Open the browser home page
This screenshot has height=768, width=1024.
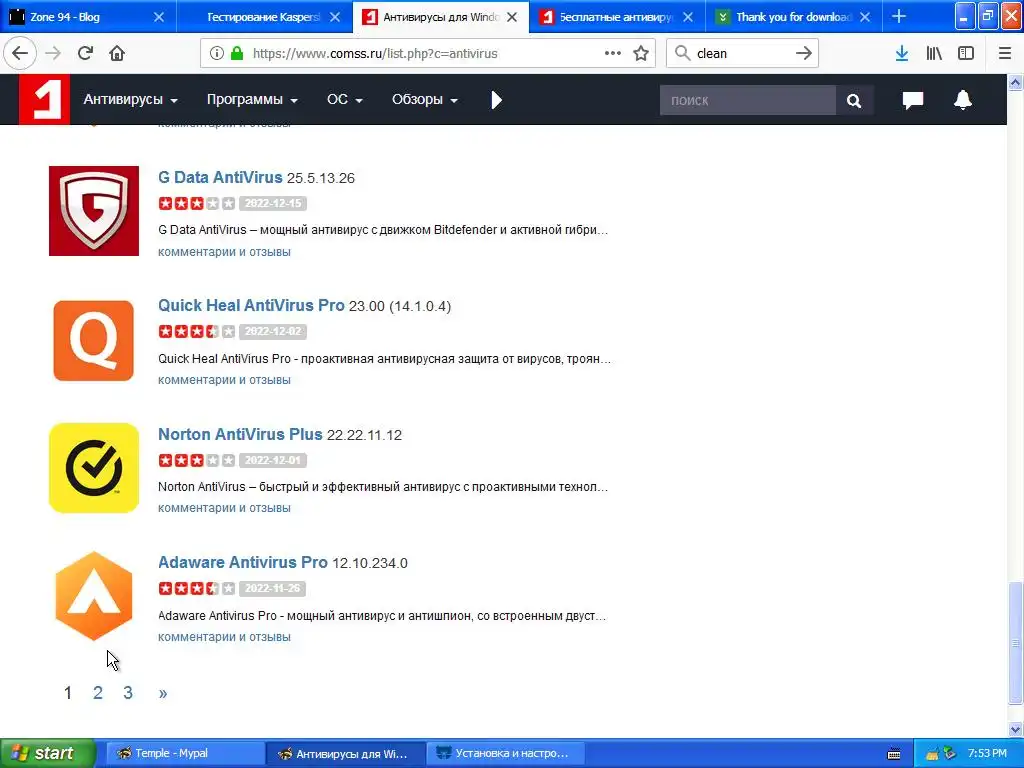[x=117, y=54]
